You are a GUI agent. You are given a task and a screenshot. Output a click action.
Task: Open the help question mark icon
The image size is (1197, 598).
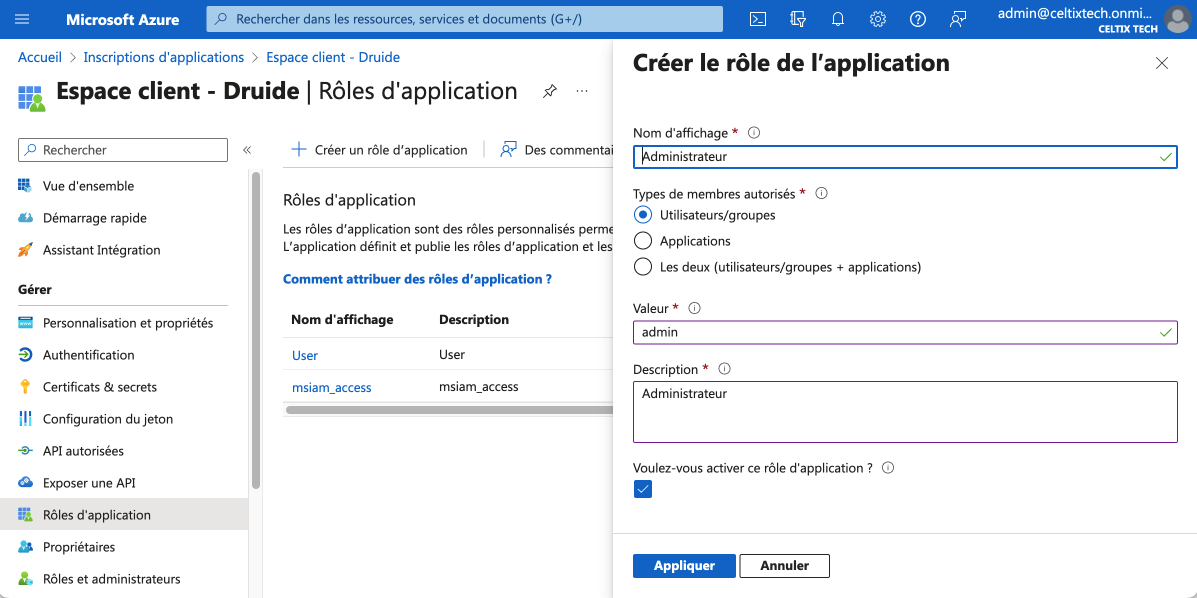[x=918, y=19]
